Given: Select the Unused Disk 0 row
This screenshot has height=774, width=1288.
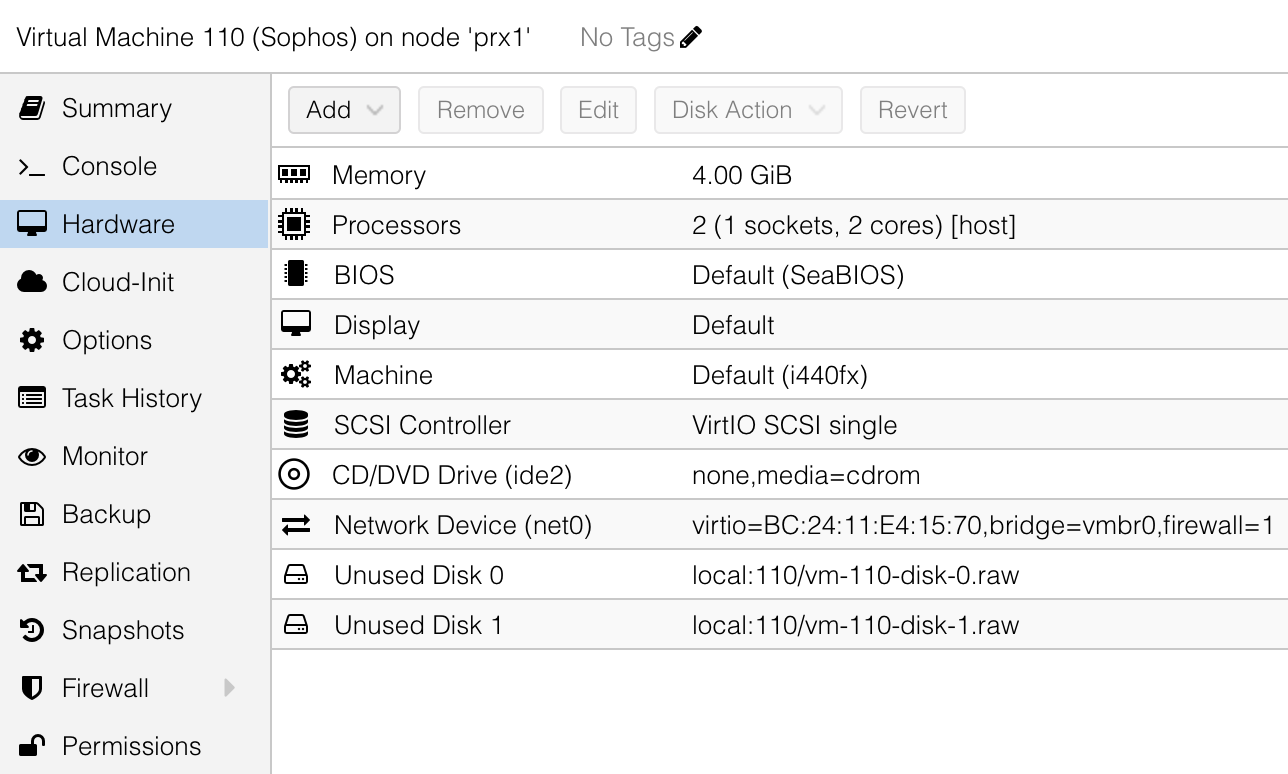Looking at the screenshot, I should (x=779, y=575).
